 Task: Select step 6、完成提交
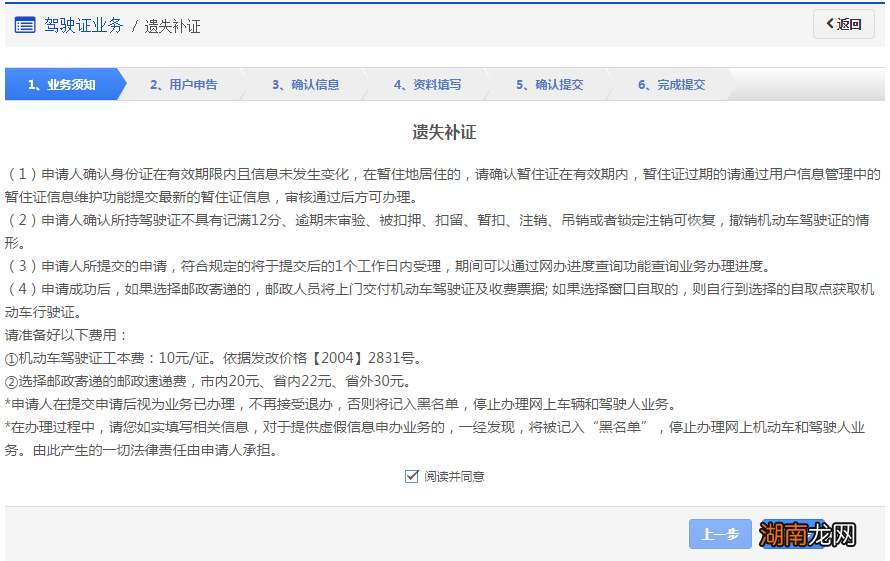point(671,85)
